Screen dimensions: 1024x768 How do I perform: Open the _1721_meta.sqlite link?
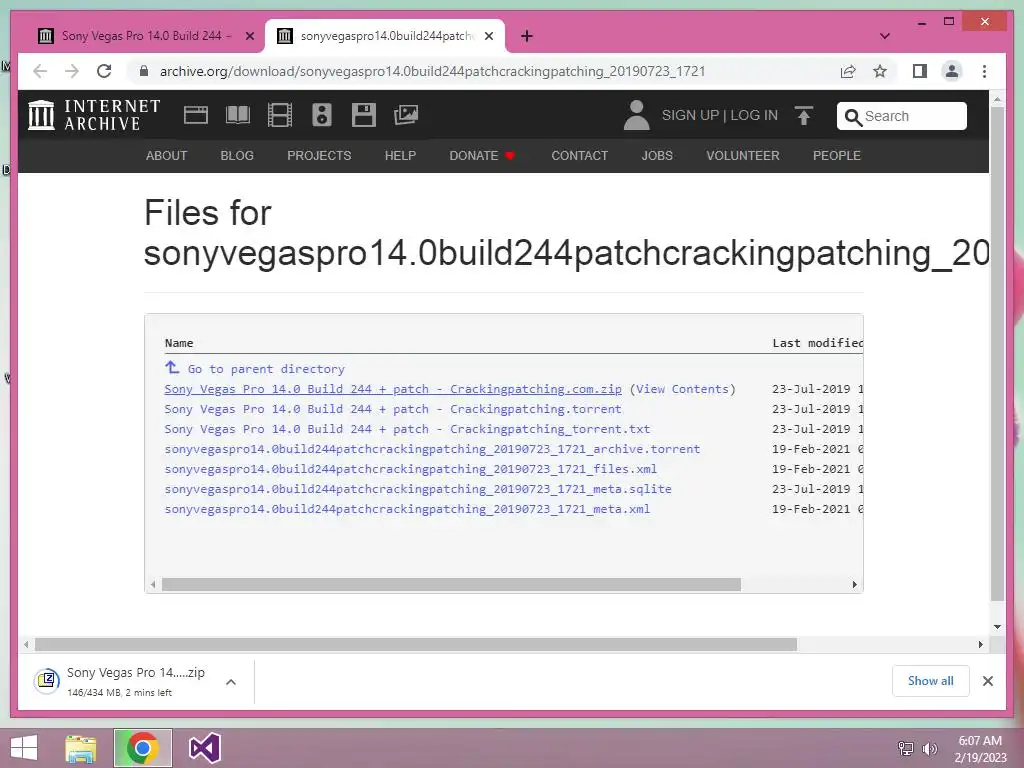click(418, 489)
